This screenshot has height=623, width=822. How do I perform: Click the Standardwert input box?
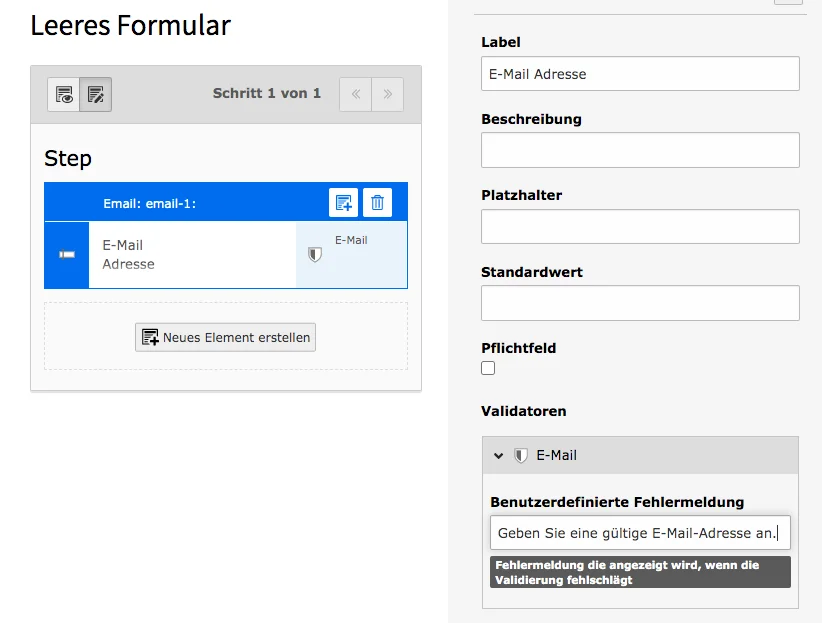(x=640, y=303)
